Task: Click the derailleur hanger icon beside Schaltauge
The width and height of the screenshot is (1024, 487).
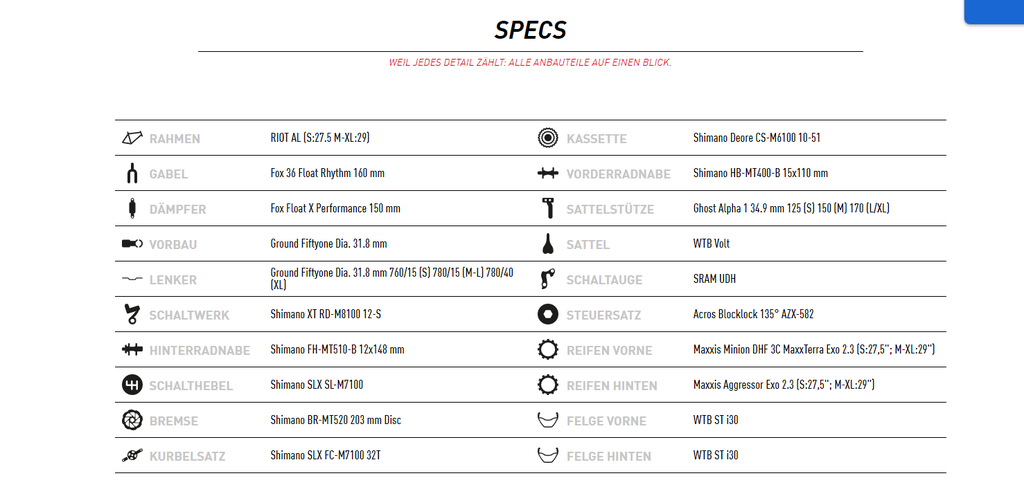Action: [x=548, y=279]
